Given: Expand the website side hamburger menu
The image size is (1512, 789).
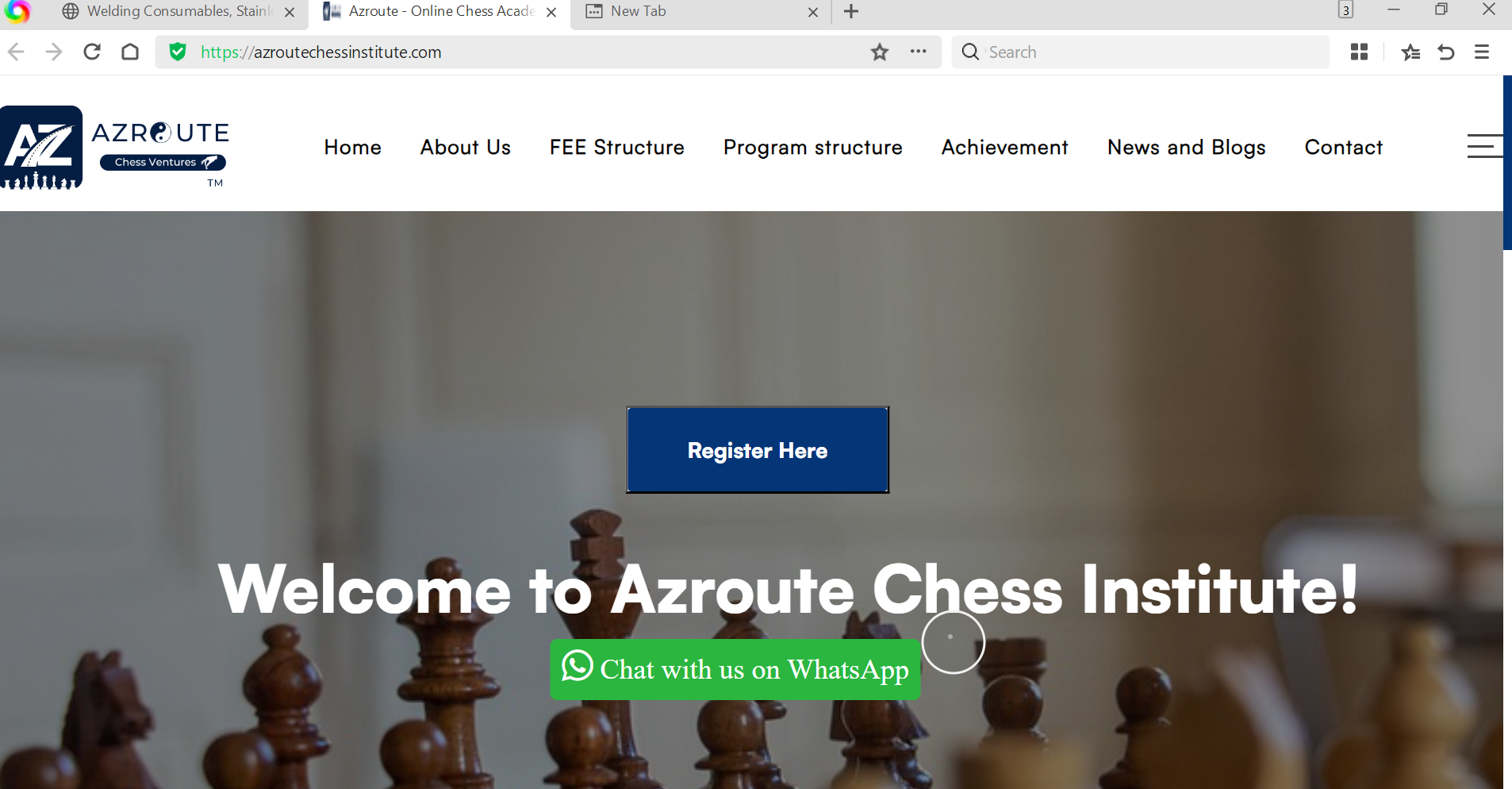Looking at the screenshot, I should (1483, 147).
